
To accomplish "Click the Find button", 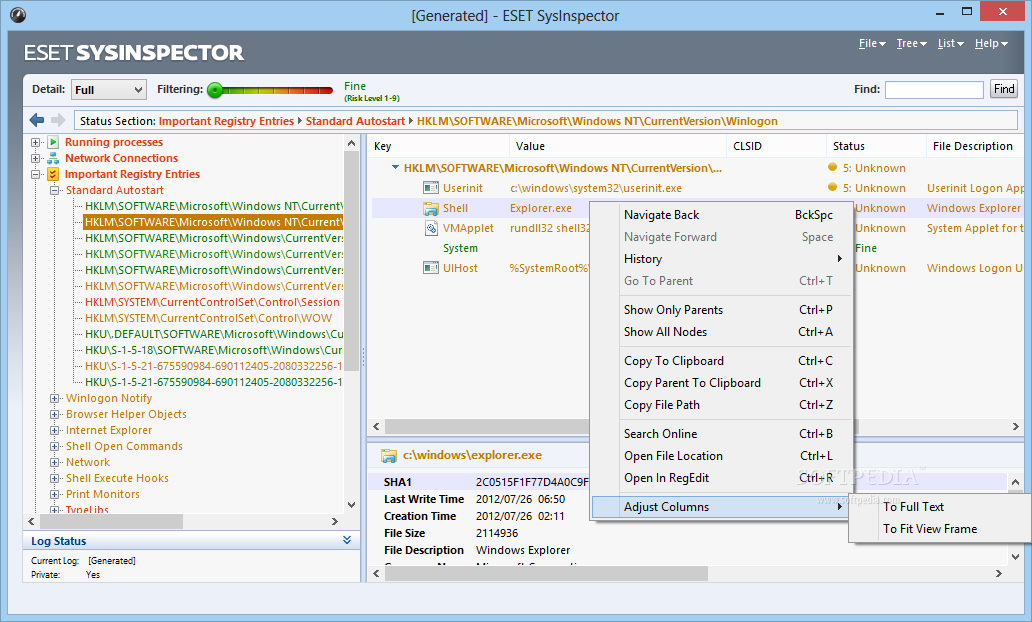I will [1004, 89].
